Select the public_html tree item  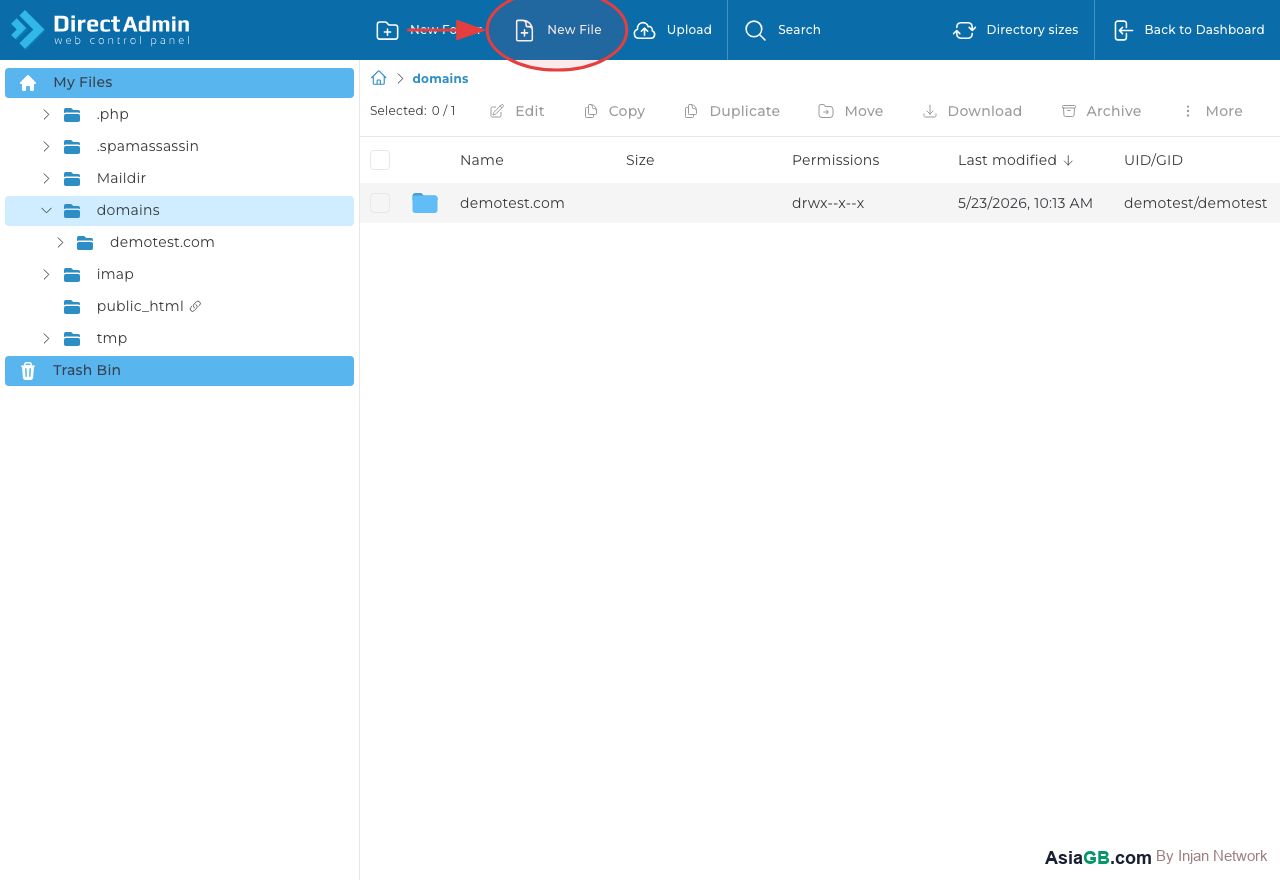click(x=140, y=307)
